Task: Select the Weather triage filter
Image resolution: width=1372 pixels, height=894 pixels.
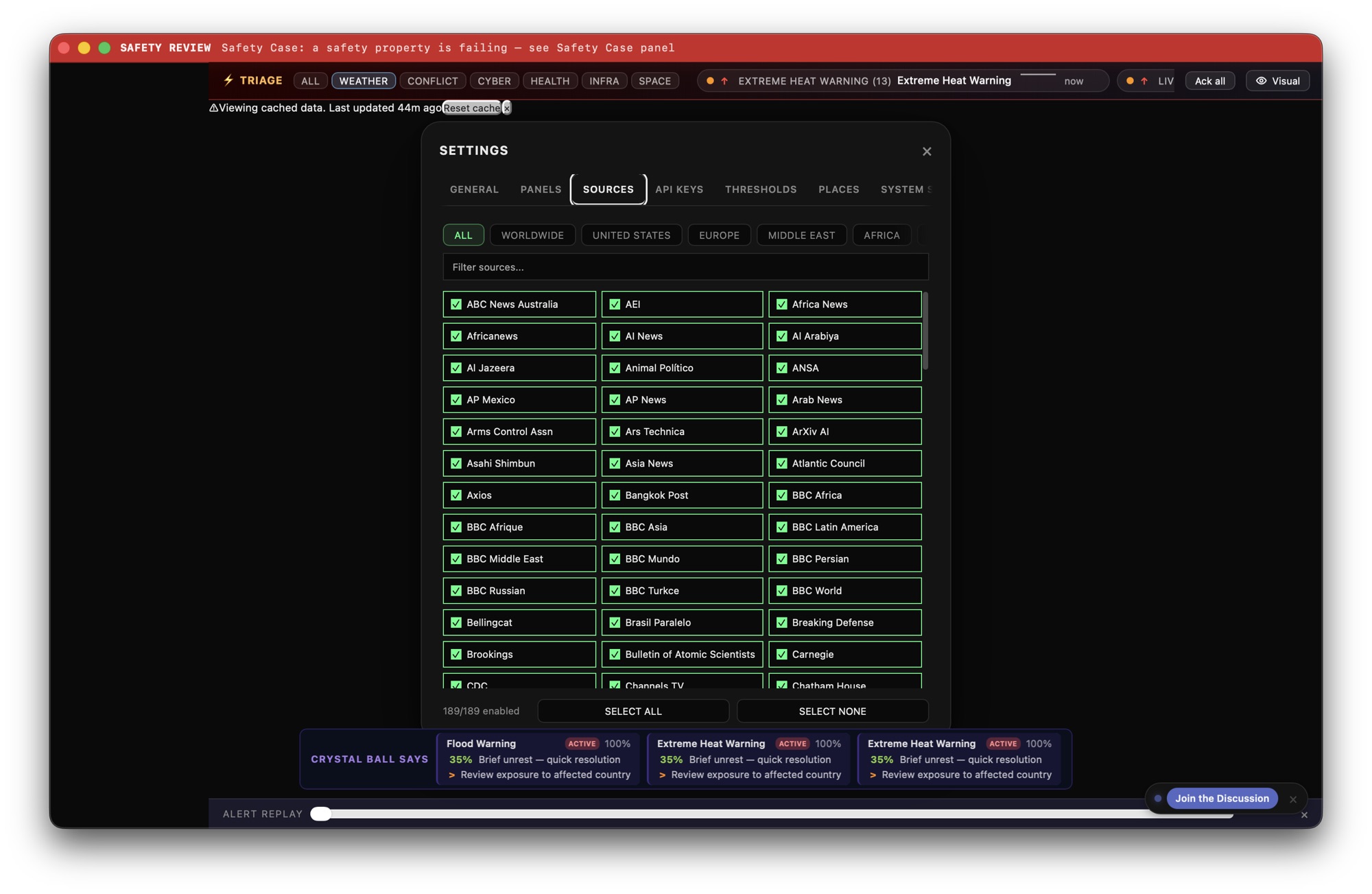Action: [364, 81]
